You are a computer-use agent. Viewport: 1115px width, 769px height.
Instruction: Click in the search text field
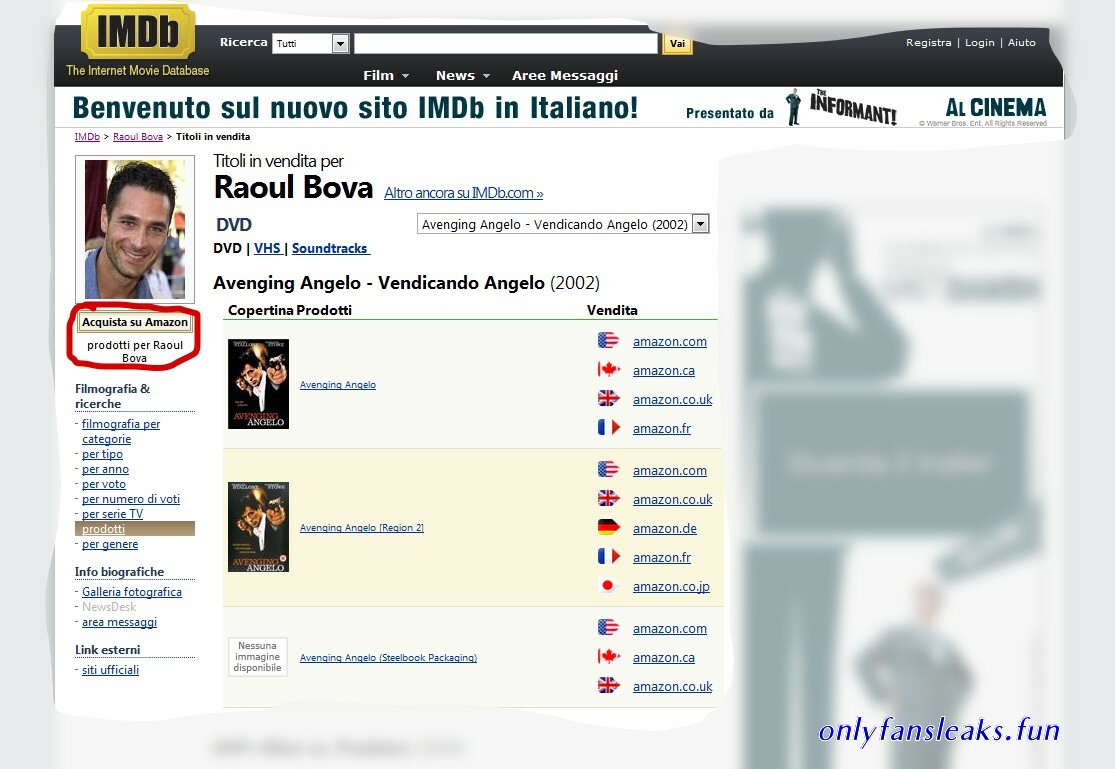506,43
